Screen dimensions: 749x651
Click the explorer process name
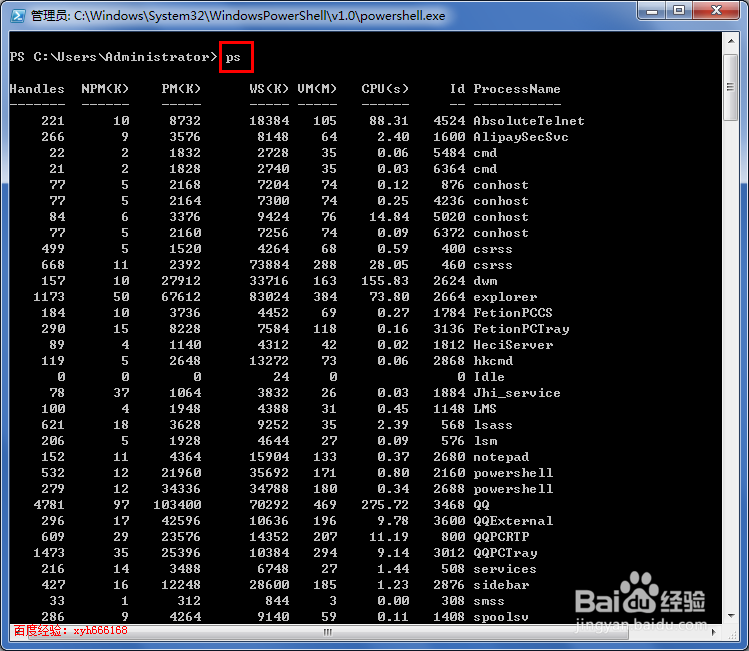click(505, 297)
